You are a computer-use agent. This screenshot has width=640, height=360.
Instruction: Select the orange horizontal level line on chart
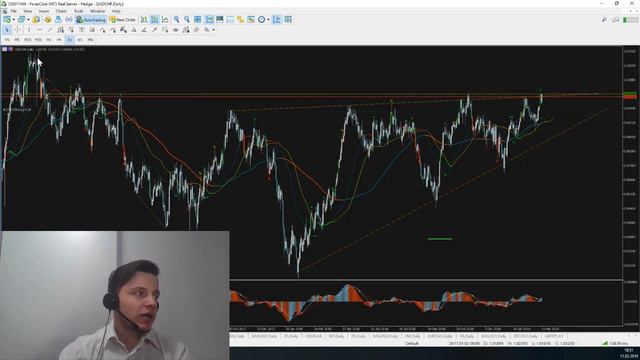click(x=312, y=97)
